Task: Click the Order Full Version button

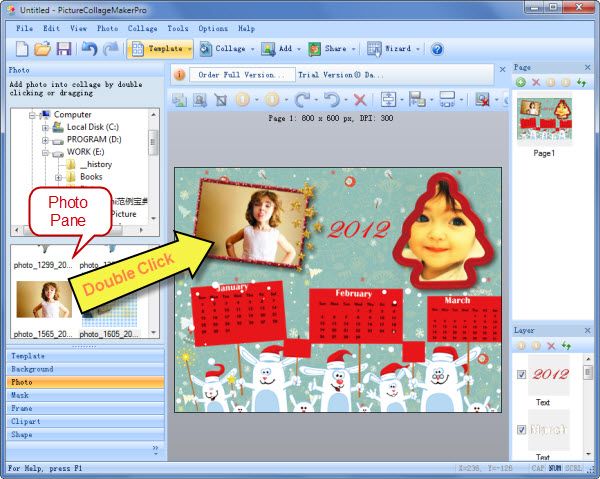Action: 242,75
